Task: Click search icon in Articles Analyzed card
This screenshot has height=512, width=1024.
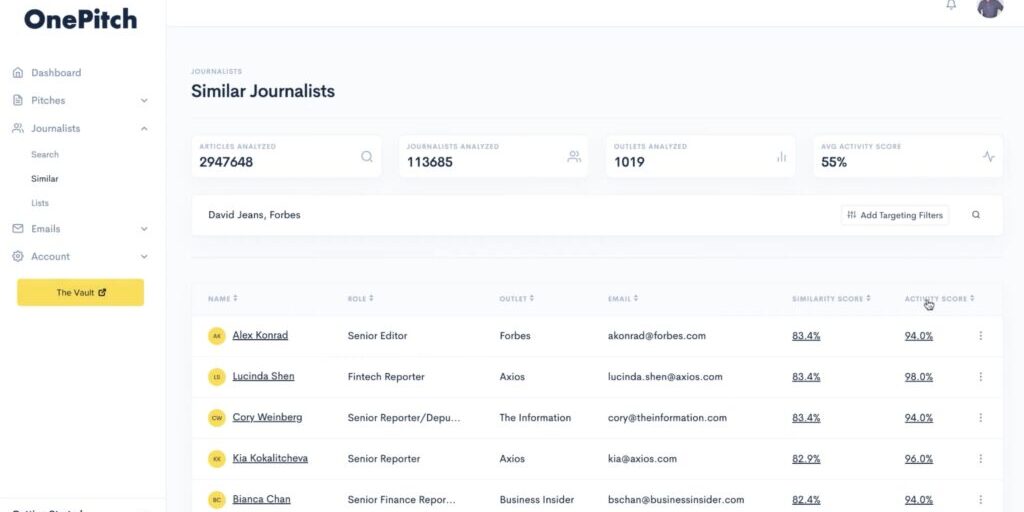Action: [367, 157]
